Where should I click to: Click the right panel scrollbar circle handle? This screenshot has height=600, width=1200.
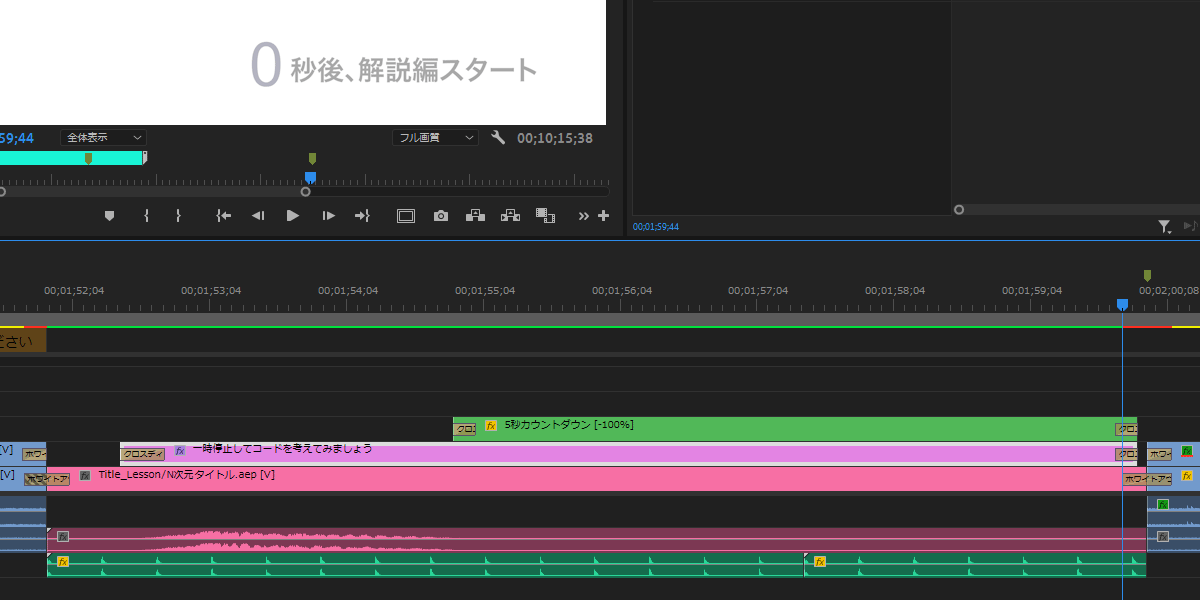959,210
